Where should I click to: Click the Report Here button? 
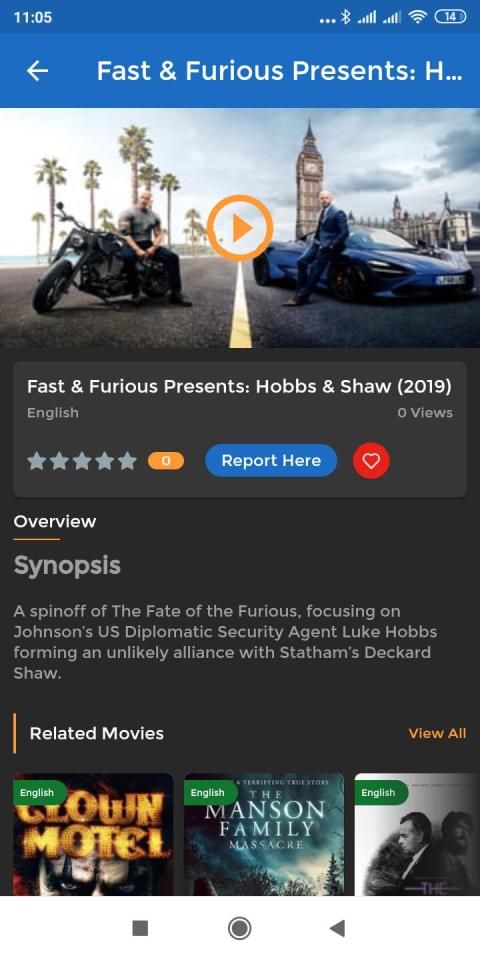click(271, 460)
